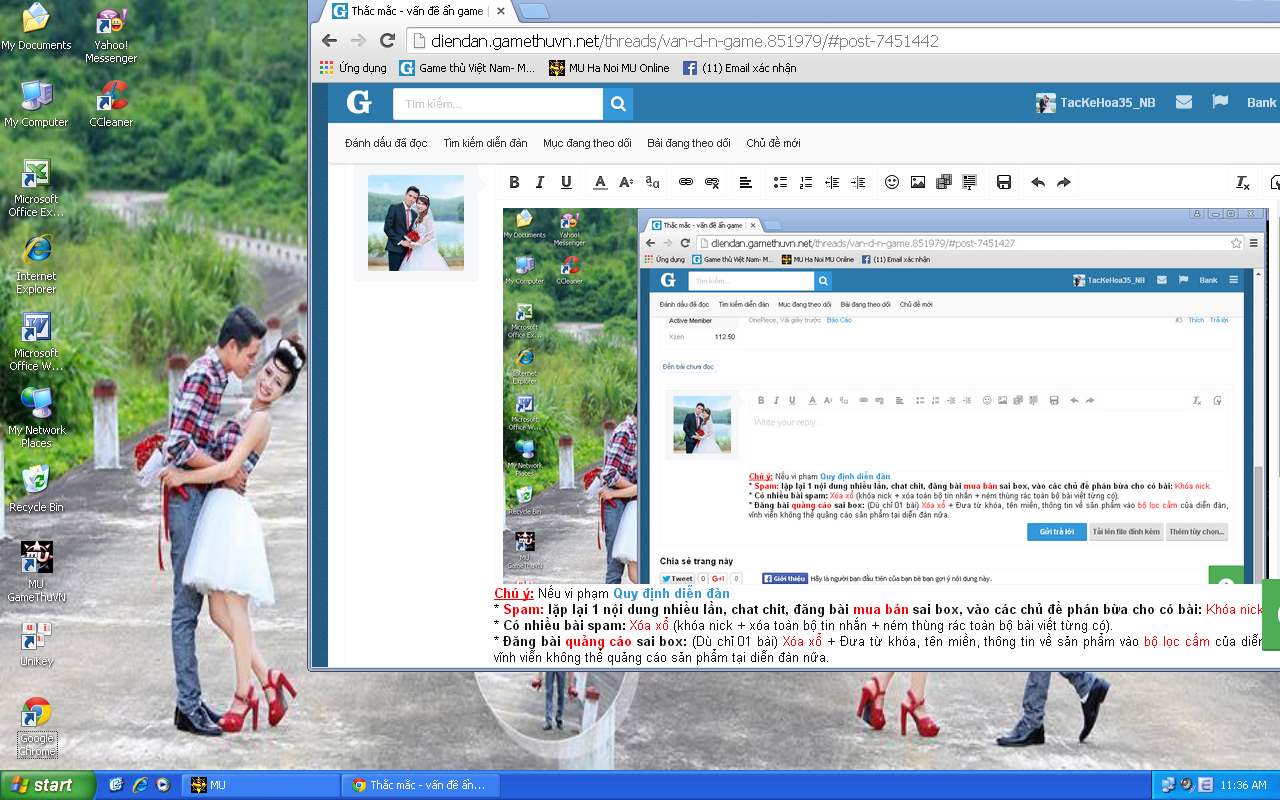Screen dimensions: 1280x800
Task: Click the outdent icon in editor toolbar
Action: 832,182
